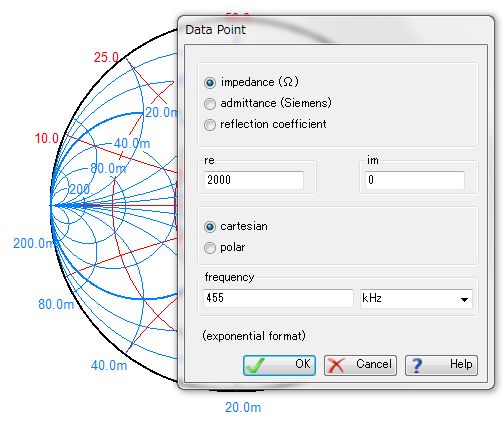
Task: Click the re input field with 2000
Action: point(254,180)
